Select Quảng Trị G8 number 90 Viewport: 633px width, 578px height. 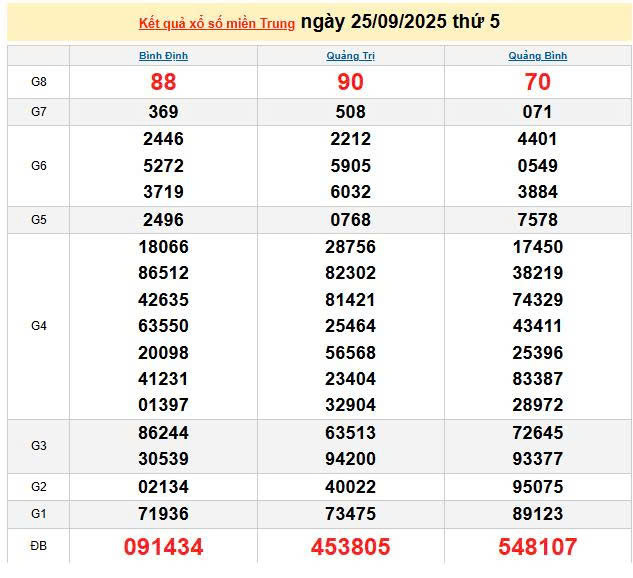(350, 82)
